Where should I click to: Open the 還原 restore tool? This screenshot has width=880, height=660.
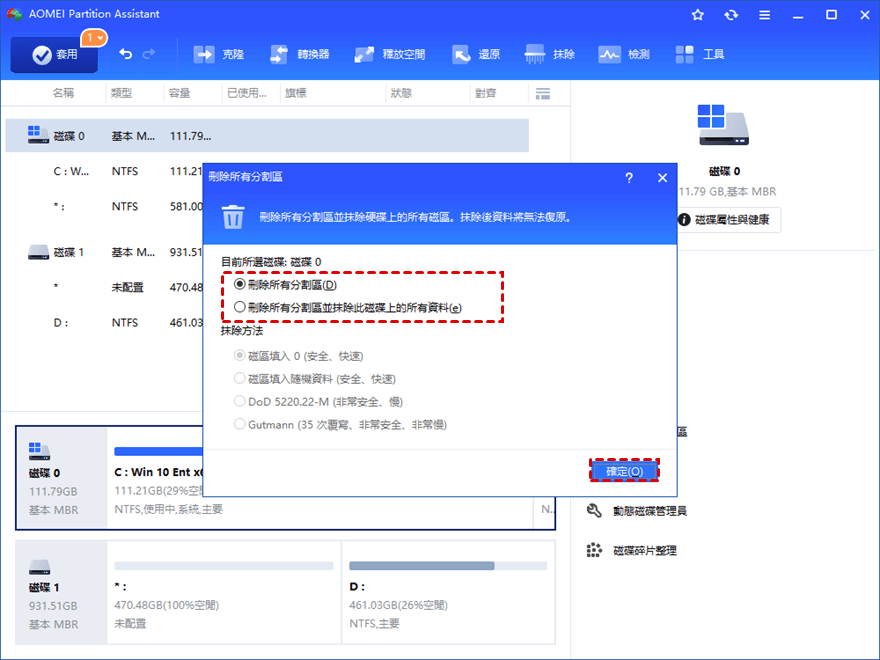tap(476, 54)
